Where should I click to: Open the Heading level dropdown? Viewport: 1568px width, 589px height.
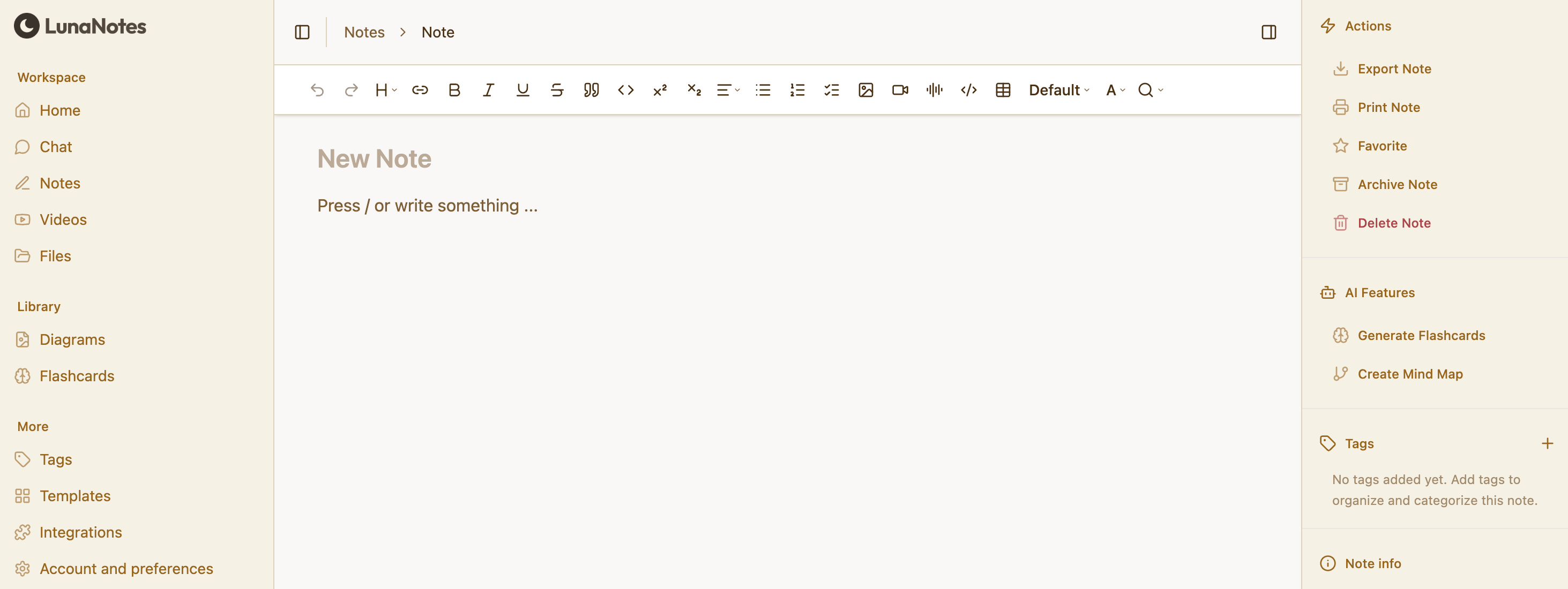click(x=386, y=90)
